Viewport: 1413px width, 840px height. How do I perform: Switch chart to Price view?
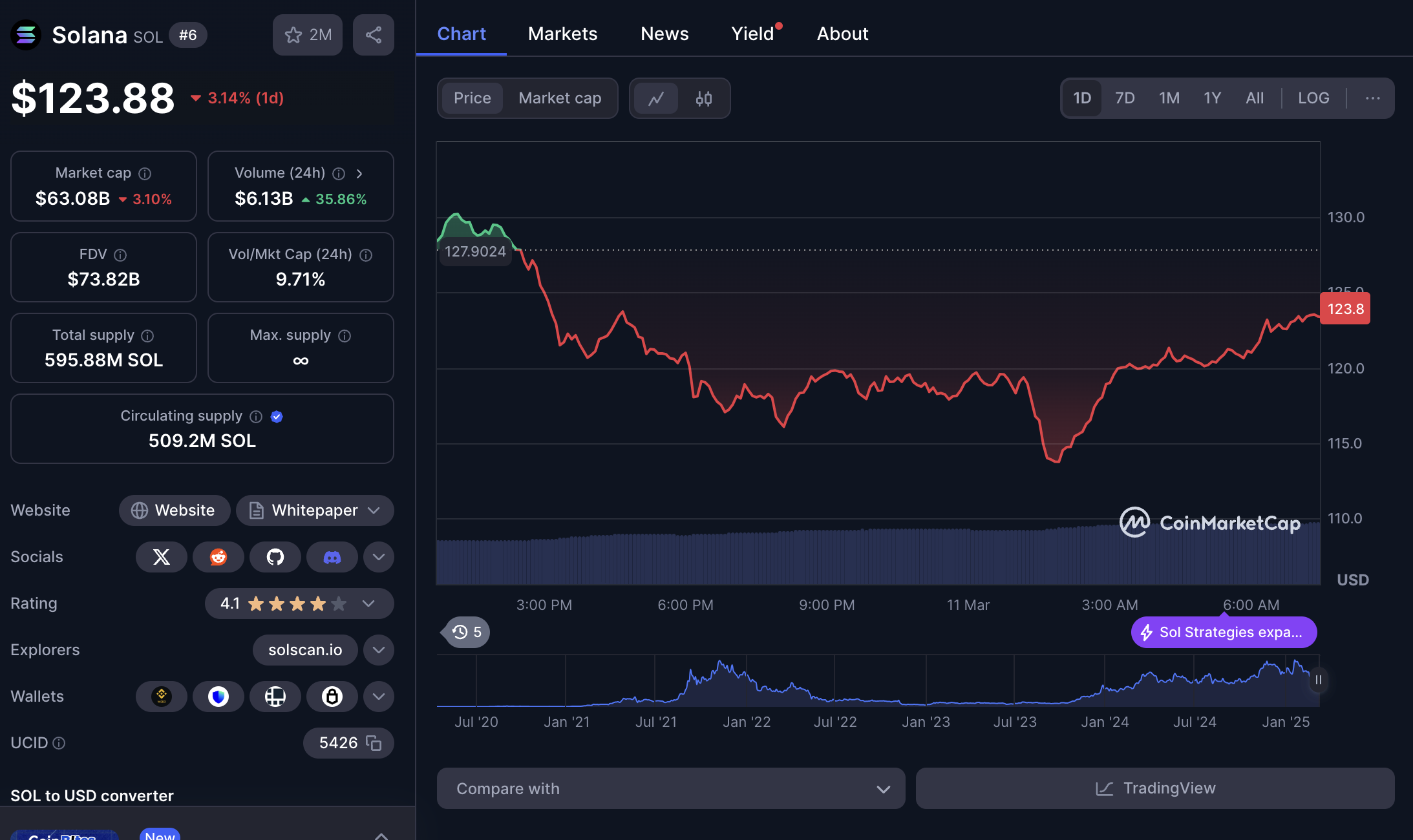pos(473,98)
